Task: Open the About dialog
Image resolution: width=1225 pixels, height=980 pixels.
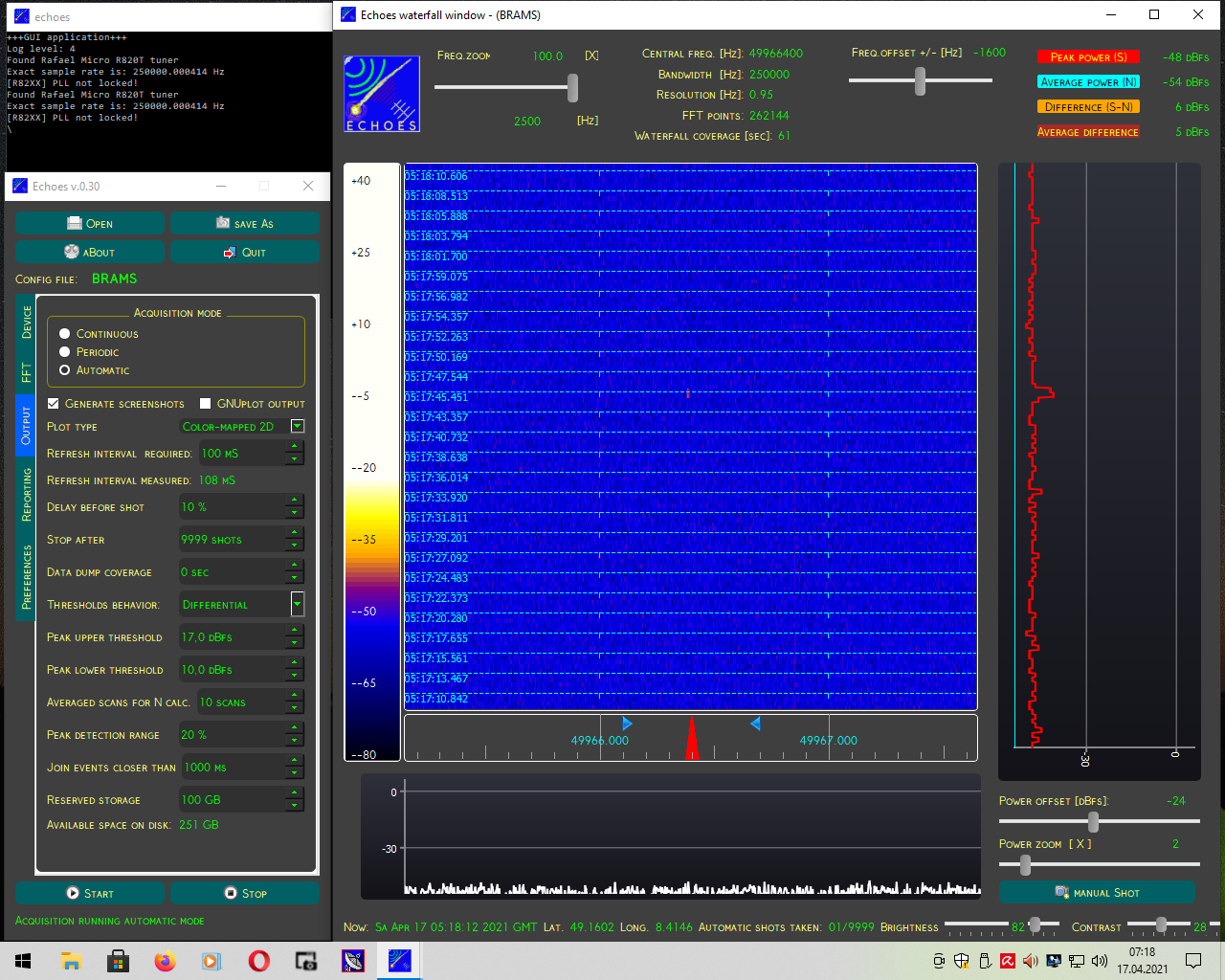Action: 90,252
